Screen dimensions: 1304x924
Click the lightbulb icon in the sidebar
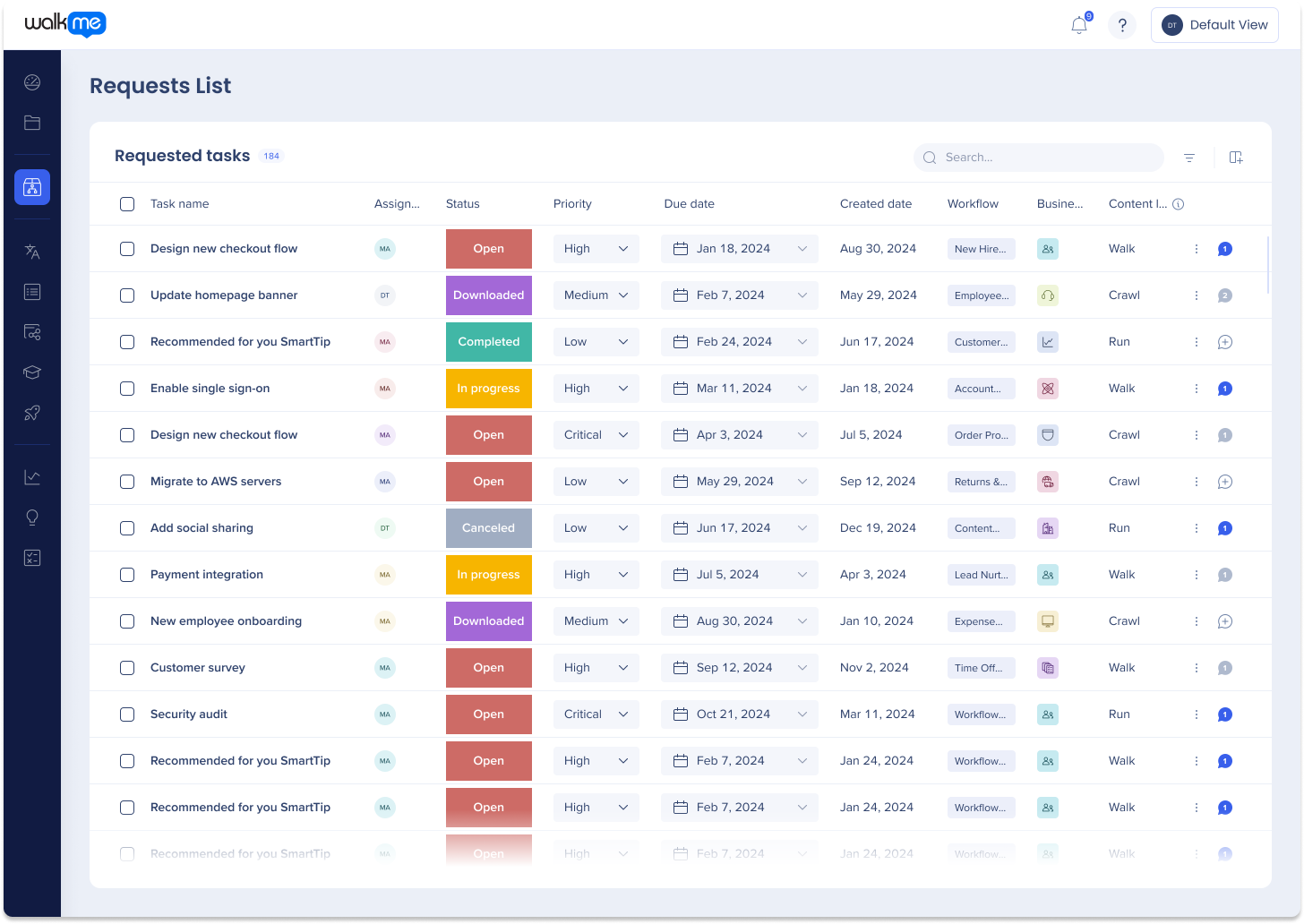click(x=31, y=517)
